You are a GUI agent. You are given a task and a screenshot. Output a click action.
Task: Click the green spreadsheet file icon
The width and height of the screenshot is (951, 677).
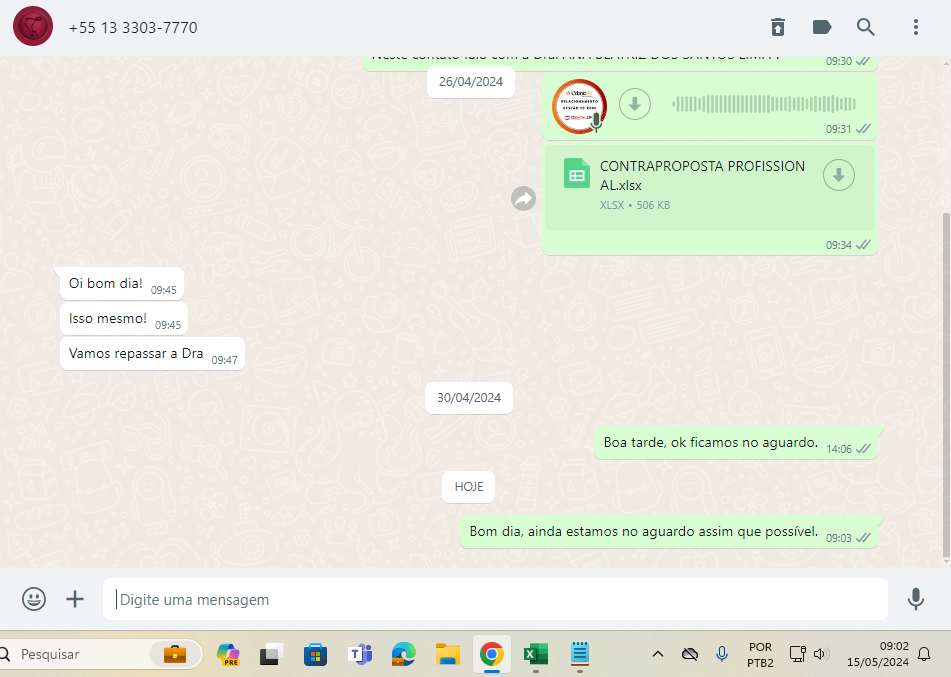click(577, 173)
